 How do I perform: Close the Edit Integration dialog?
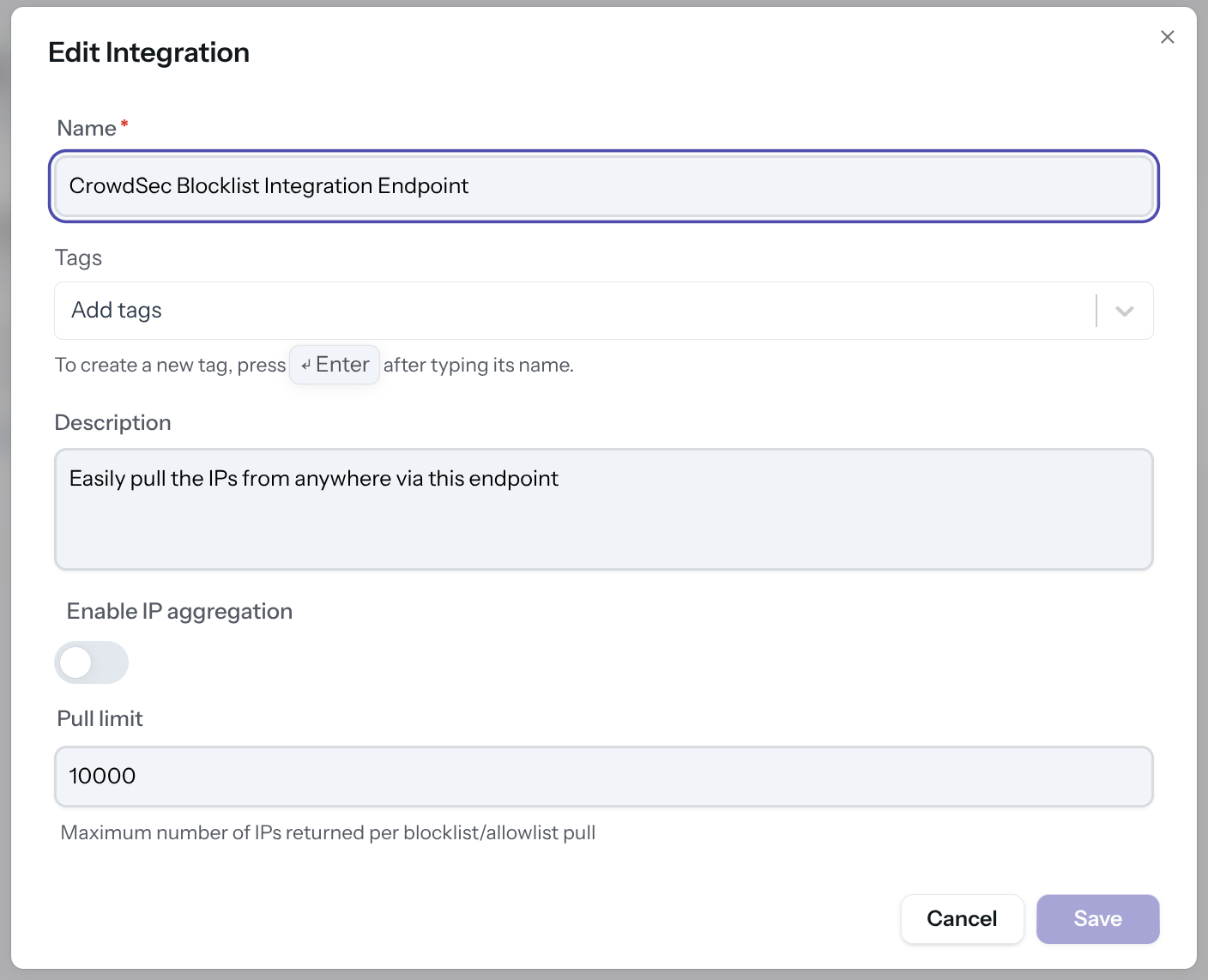click(1167, 37)
